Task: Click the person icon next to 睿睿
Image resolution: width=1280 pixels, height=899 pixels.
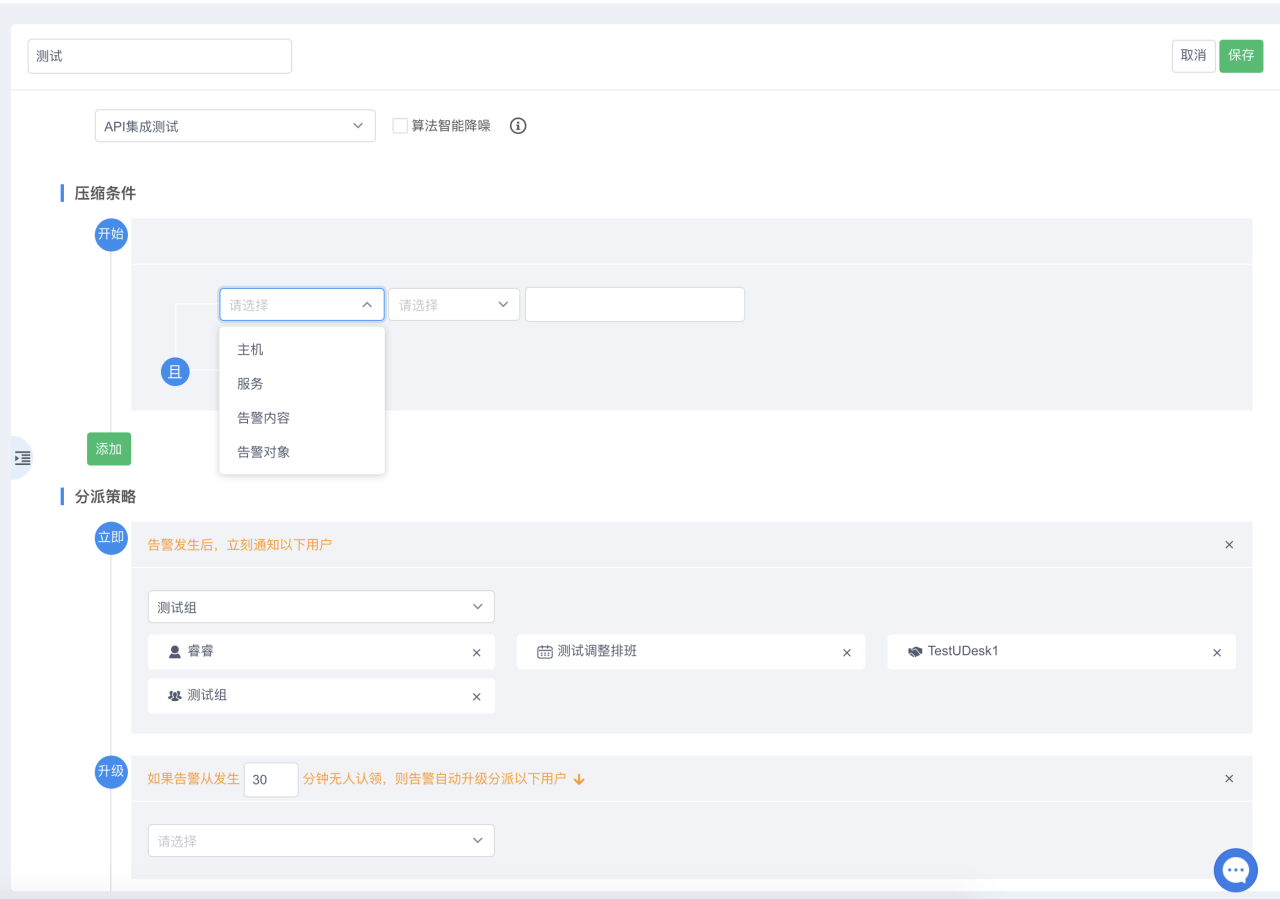Action: click(175, 652)
